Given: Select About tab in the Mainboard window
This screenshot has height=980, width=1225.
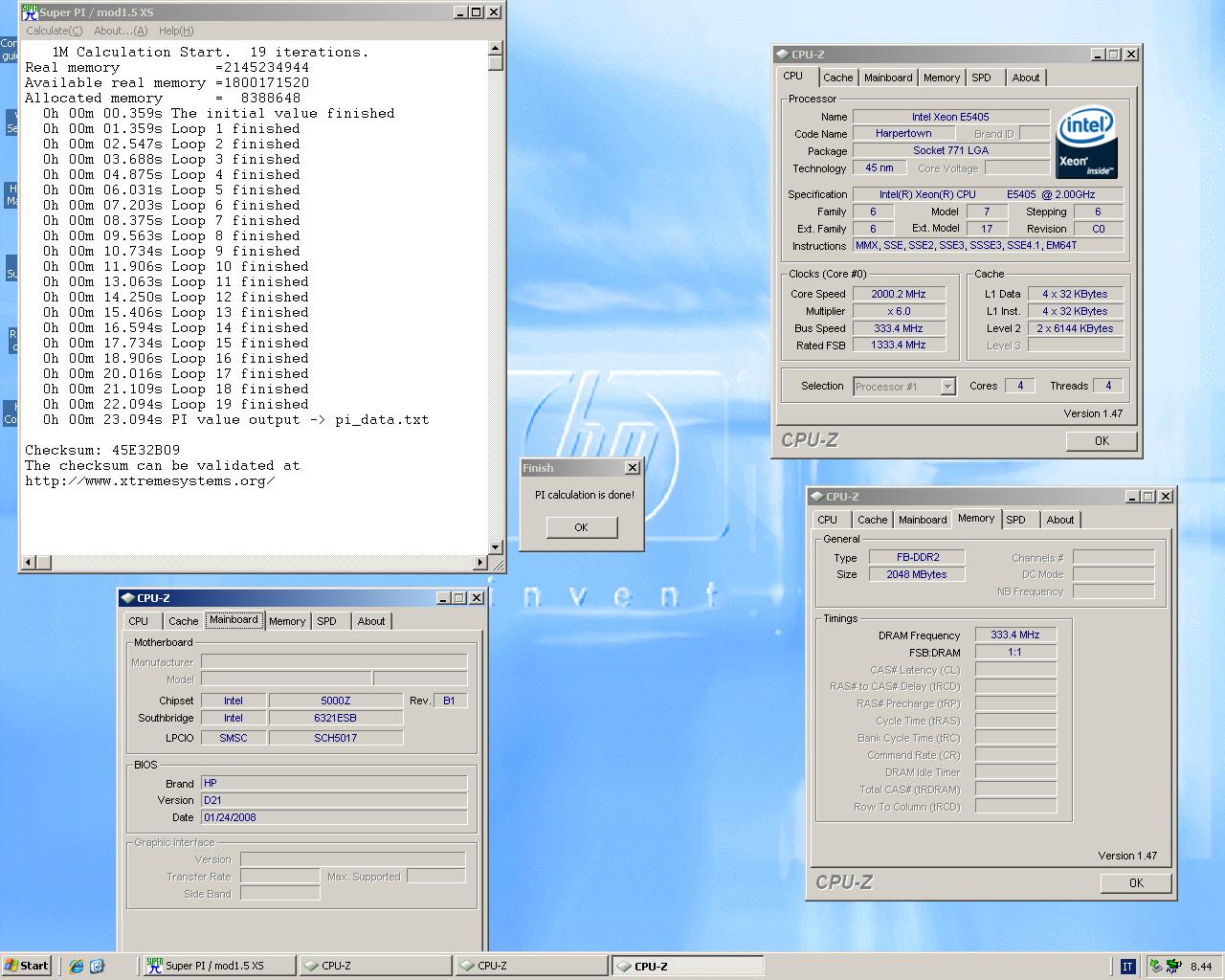Looking at the screenshot, I should [371, 621].
